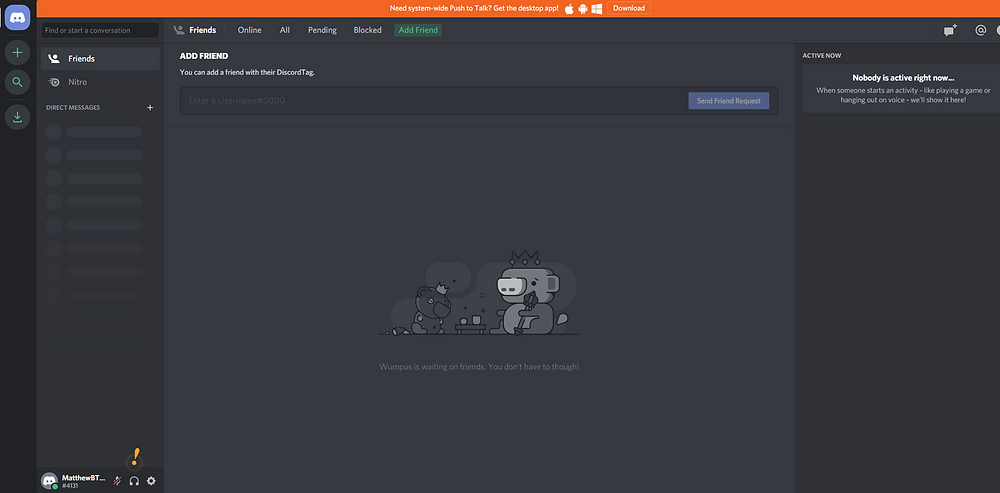Click the ACTIVE NOW heading
Screen dimensions: 1000x493
(821, 55)
